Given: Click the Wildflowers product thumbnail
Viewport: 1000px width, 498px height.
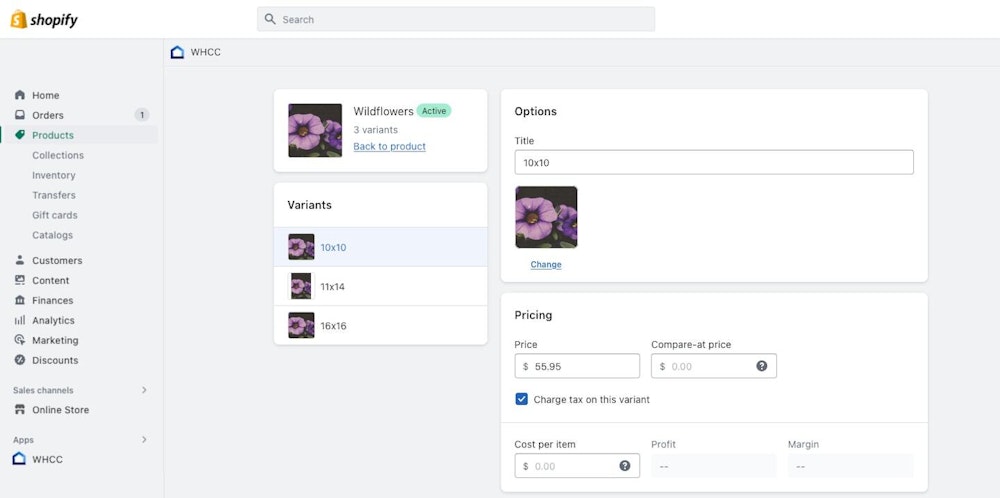Looking at the screenshot, I should point(315,130).
